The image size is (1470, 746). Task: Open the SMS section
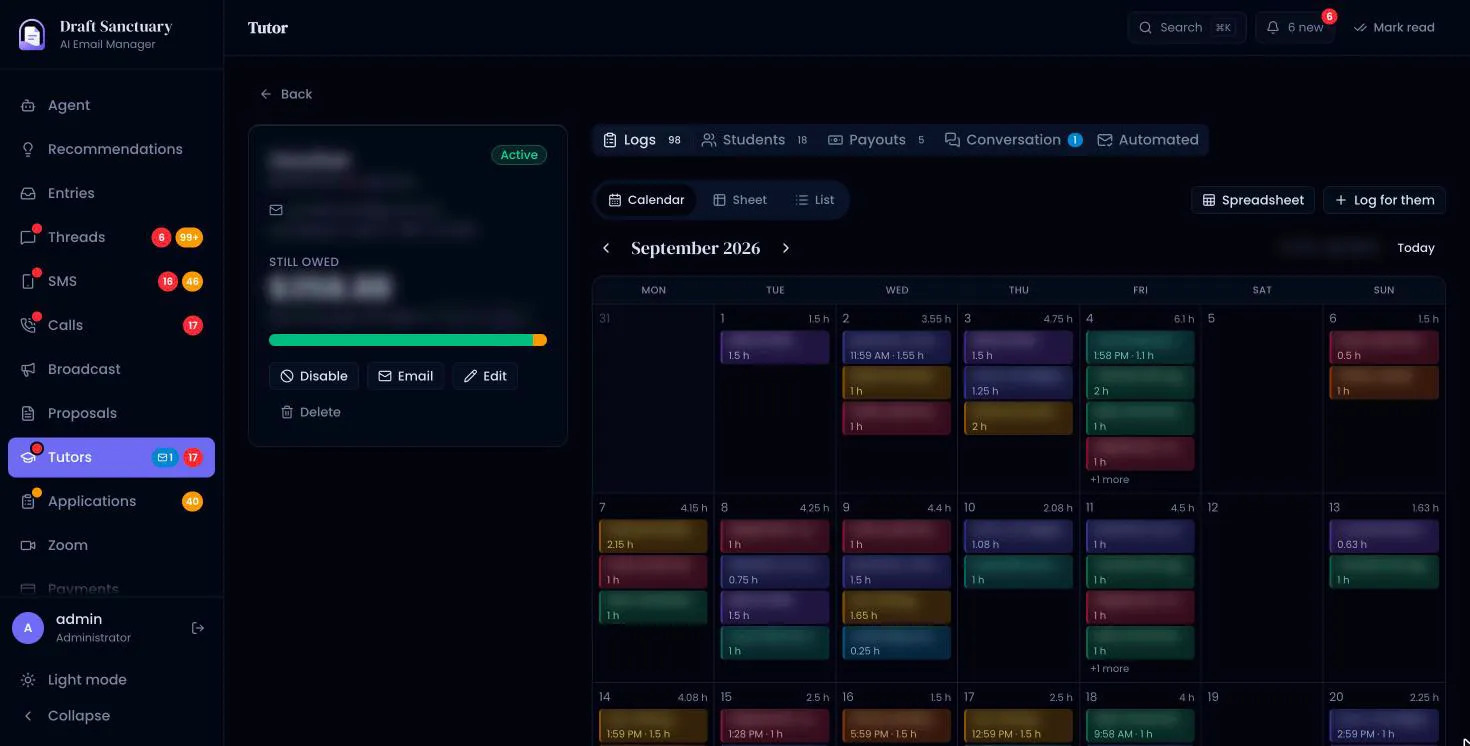[111, 281]
